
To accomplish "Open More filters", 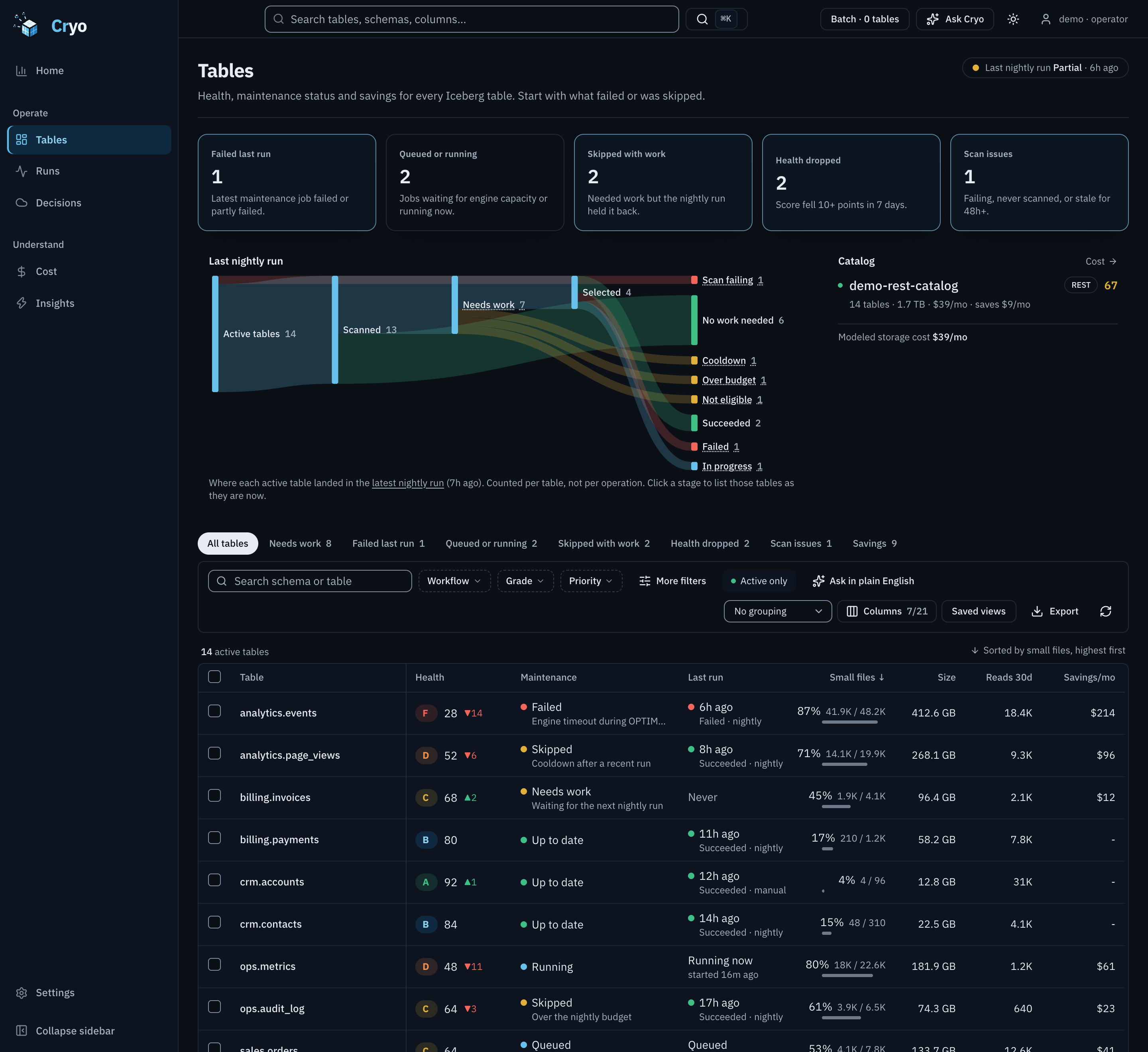I will pos(672,581).
